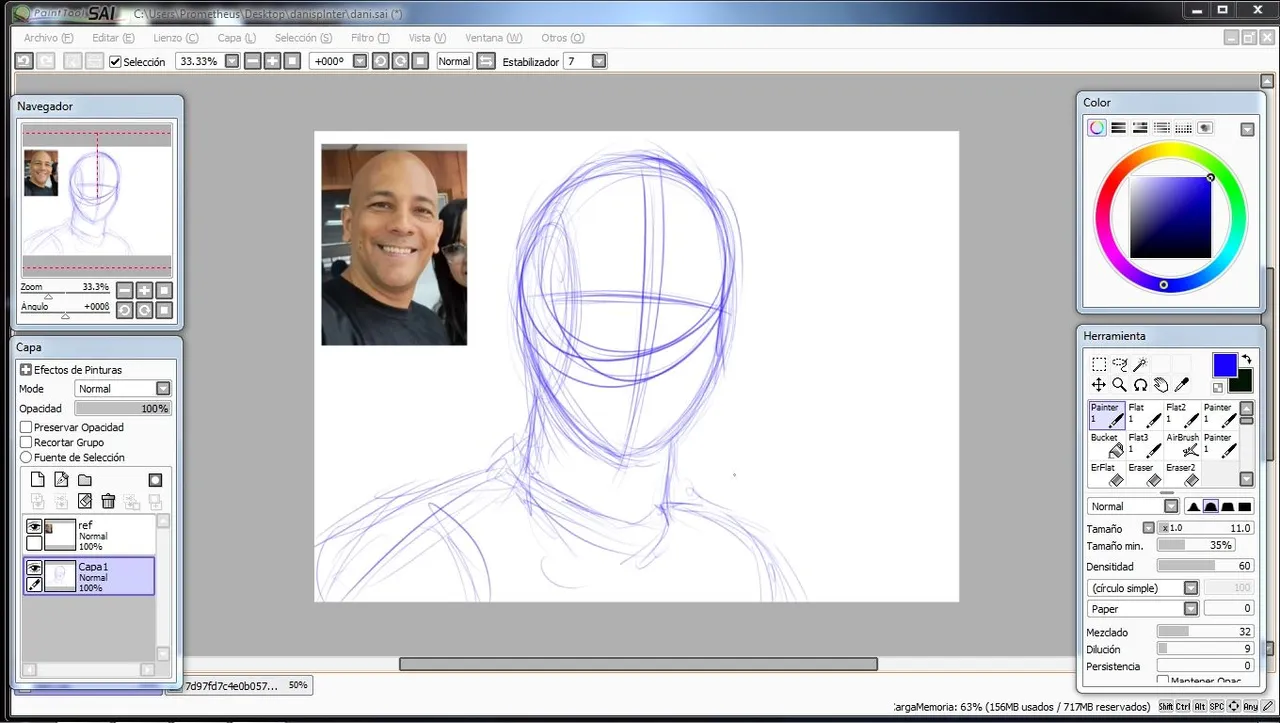
Task: Open the Capa menu
Action: coord(236,38)
